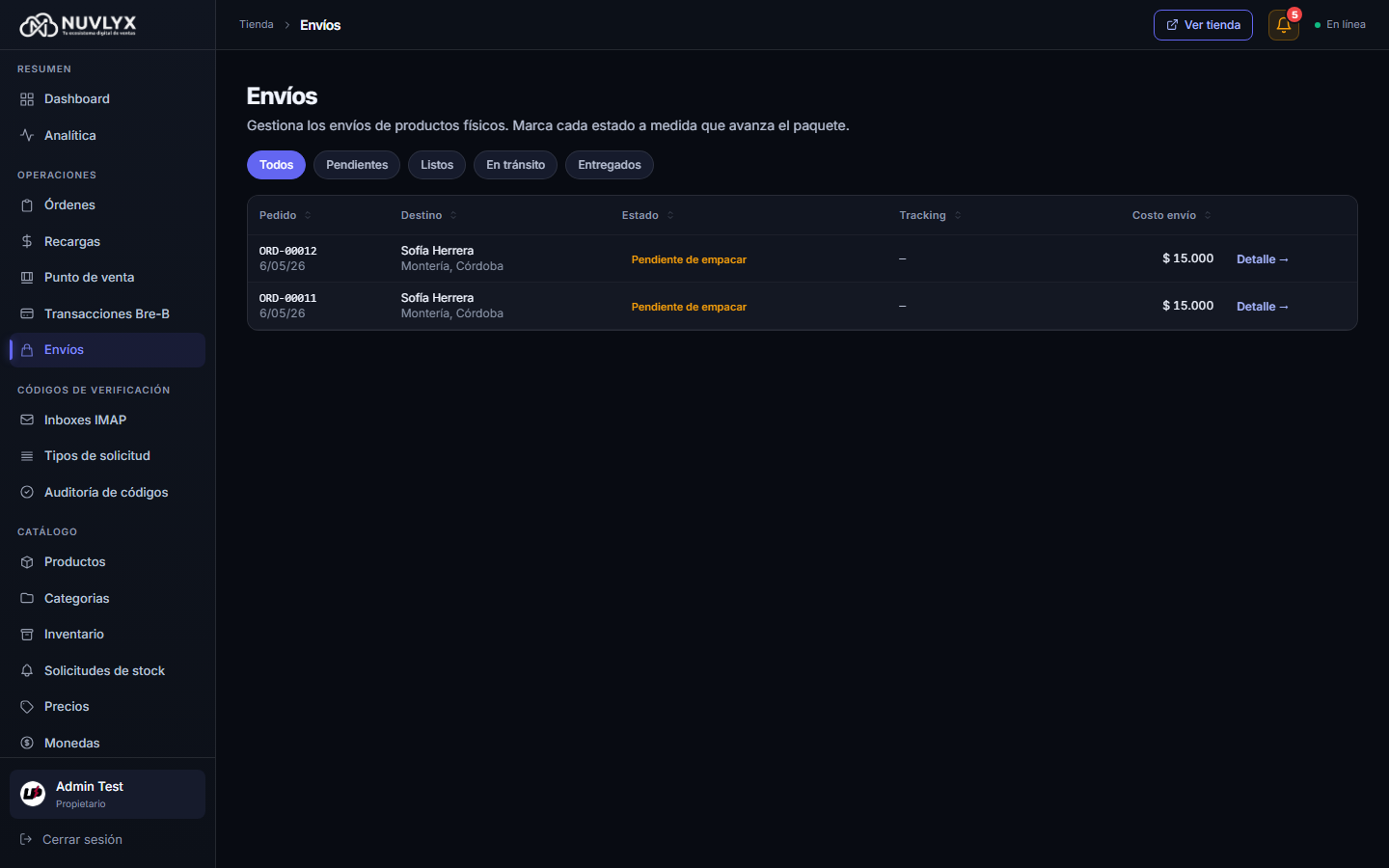Click the Dashboard grid icon in sidebar
Image resolution: width=1389 pixels, height=868 pixels.
pyautogui.click(x=27, y=99)
